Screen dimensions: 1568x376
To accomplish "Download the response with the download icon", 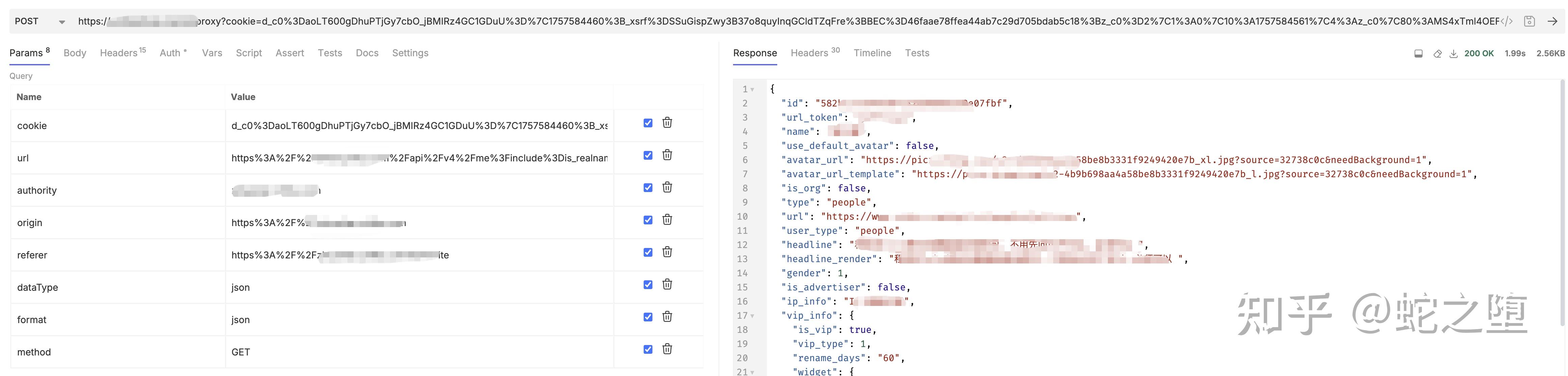I will (1454, 54).
